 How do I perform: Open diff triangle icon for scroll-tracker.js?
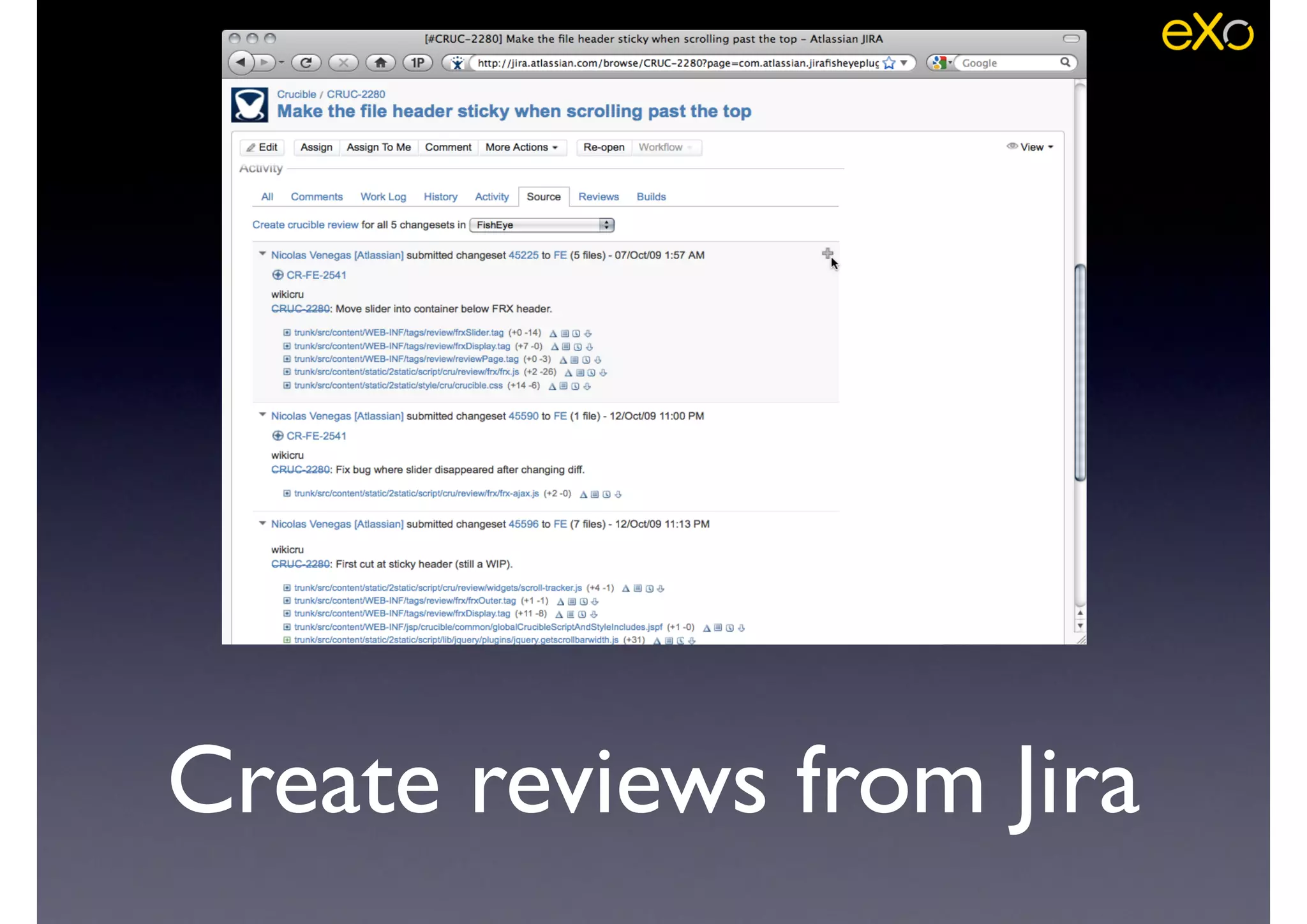coord(626,588)
